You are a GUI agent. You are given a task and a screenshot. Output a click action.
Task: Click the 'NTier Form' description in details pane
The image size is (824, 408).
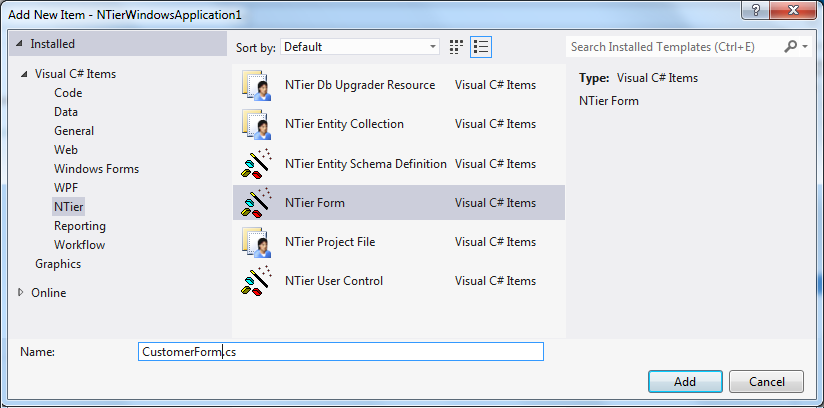[x=609, y=101]
